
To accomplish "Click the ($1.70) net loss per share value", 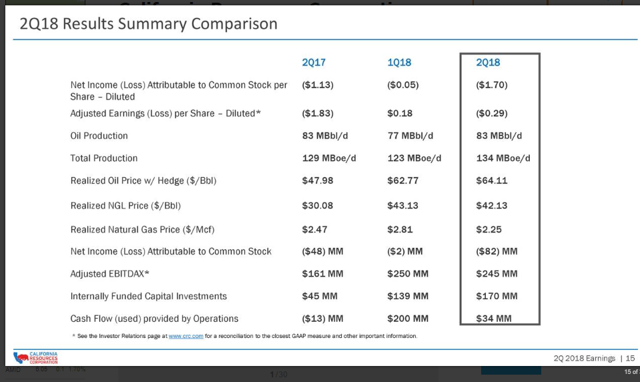I will 491,85.
